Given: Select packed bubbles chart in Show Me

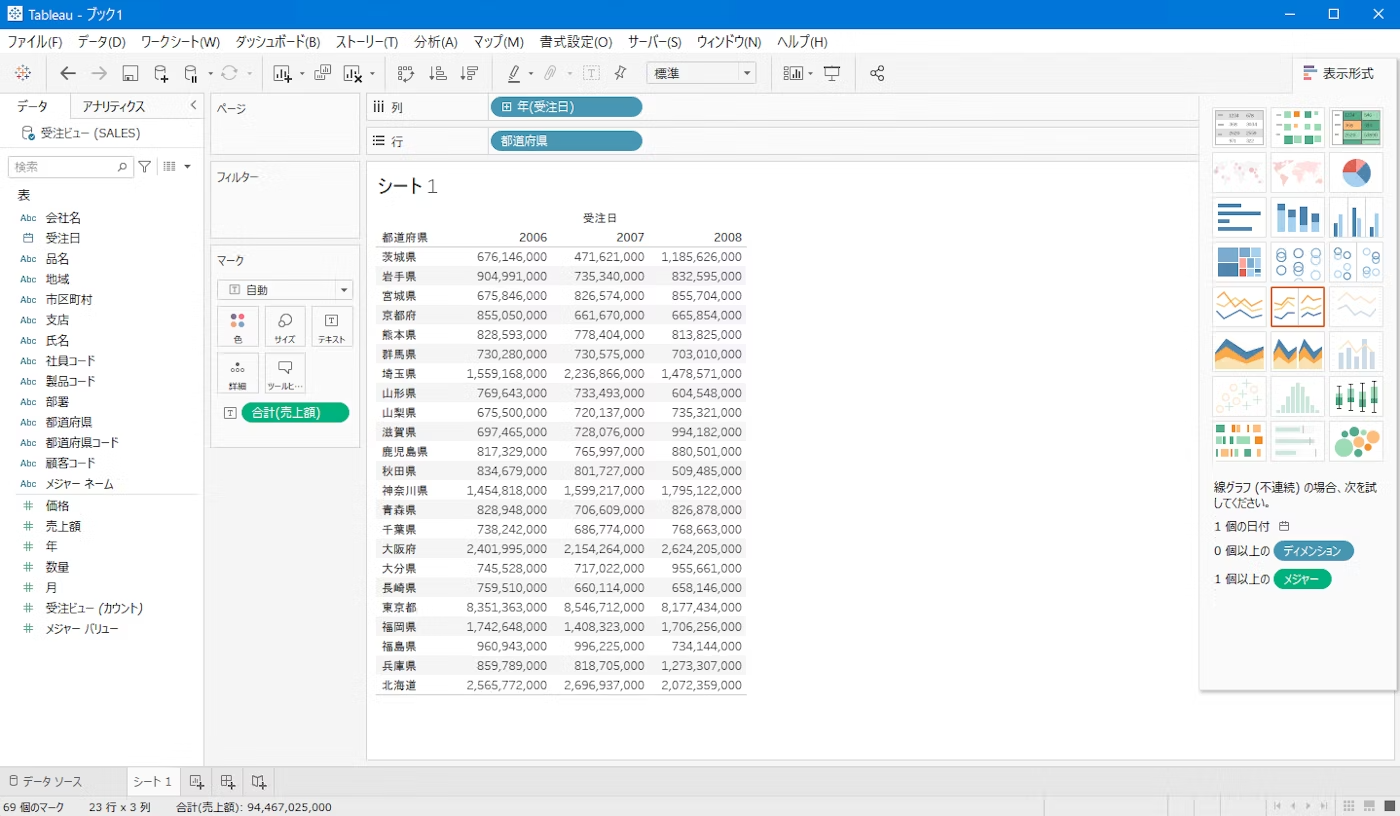Looking at the screenshot, I should click(x=1355, y=441).
